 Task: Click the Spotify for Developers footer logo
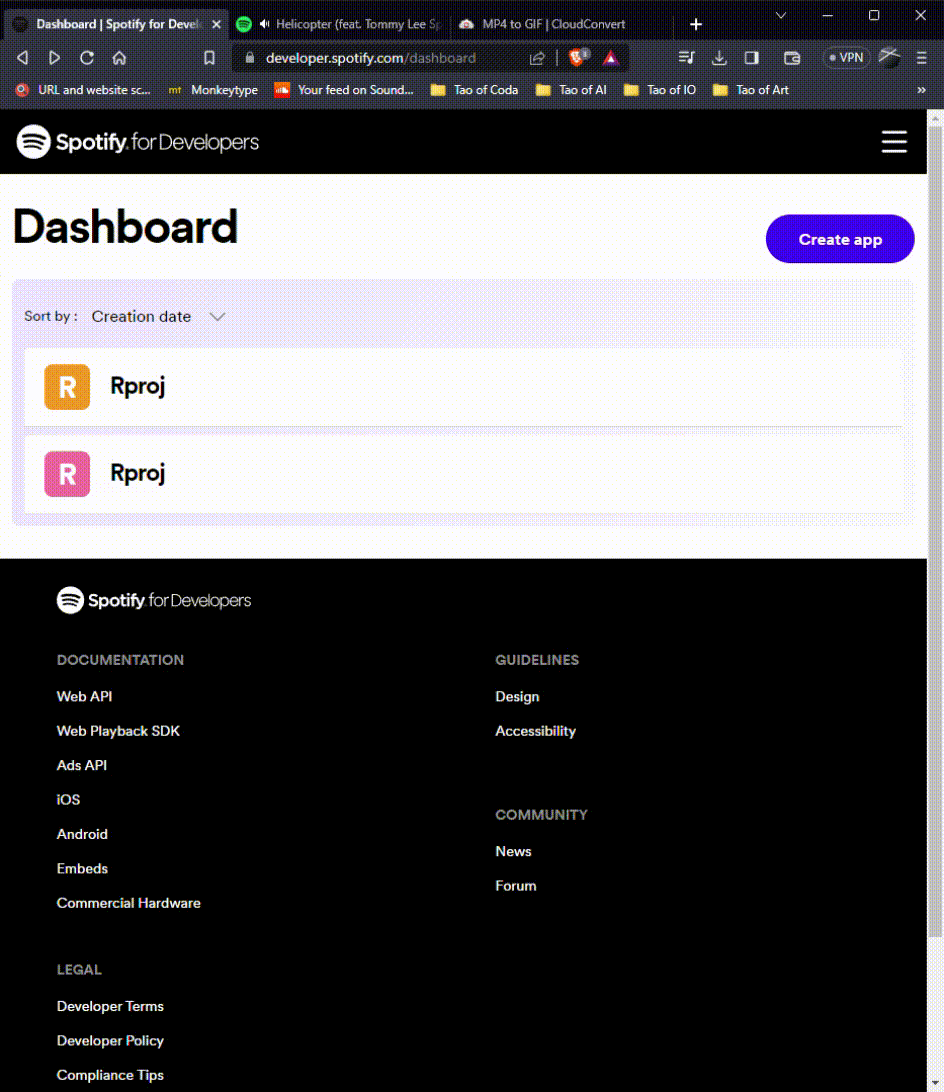tap(154, 600)
